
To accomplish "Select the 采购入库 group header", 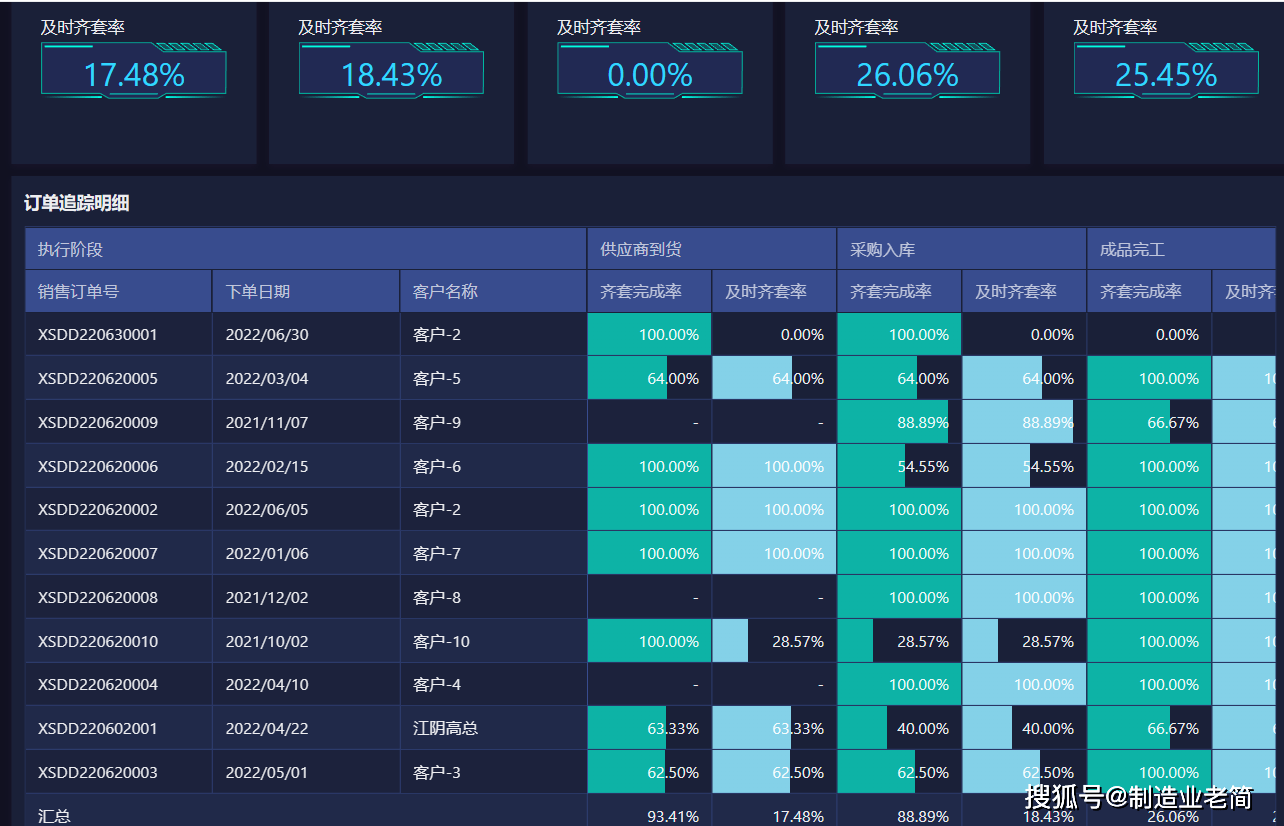I will pyautogui.click(x=961, y=249).
